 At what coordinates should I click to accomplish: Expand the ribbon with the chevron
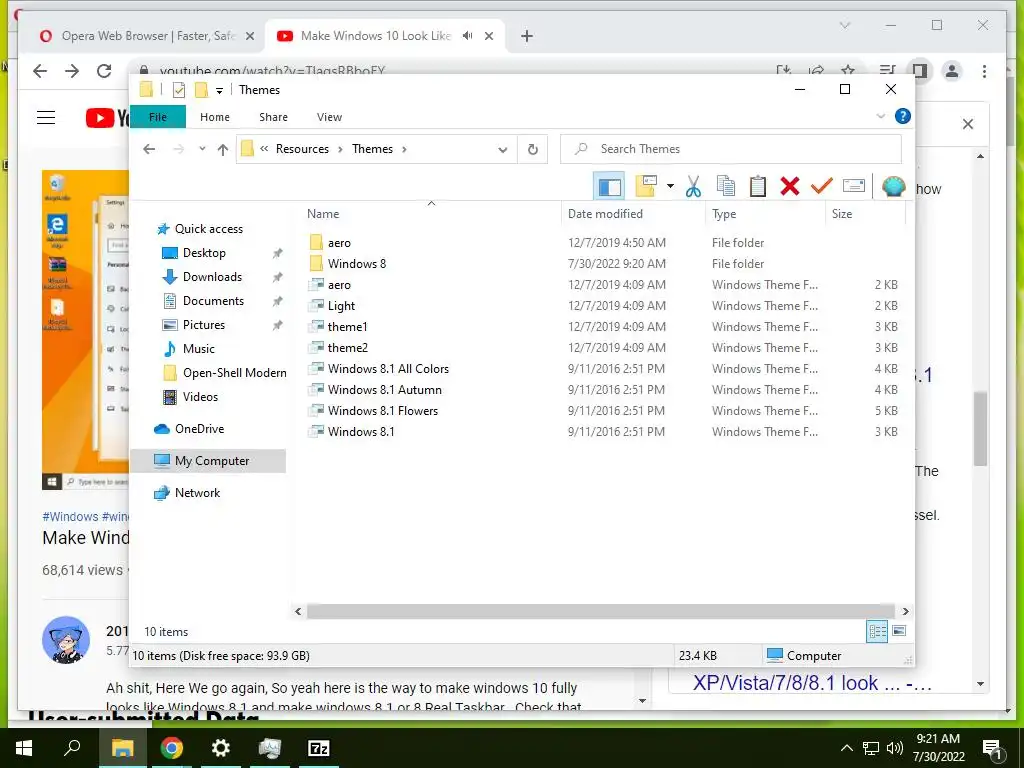(880, 116)
